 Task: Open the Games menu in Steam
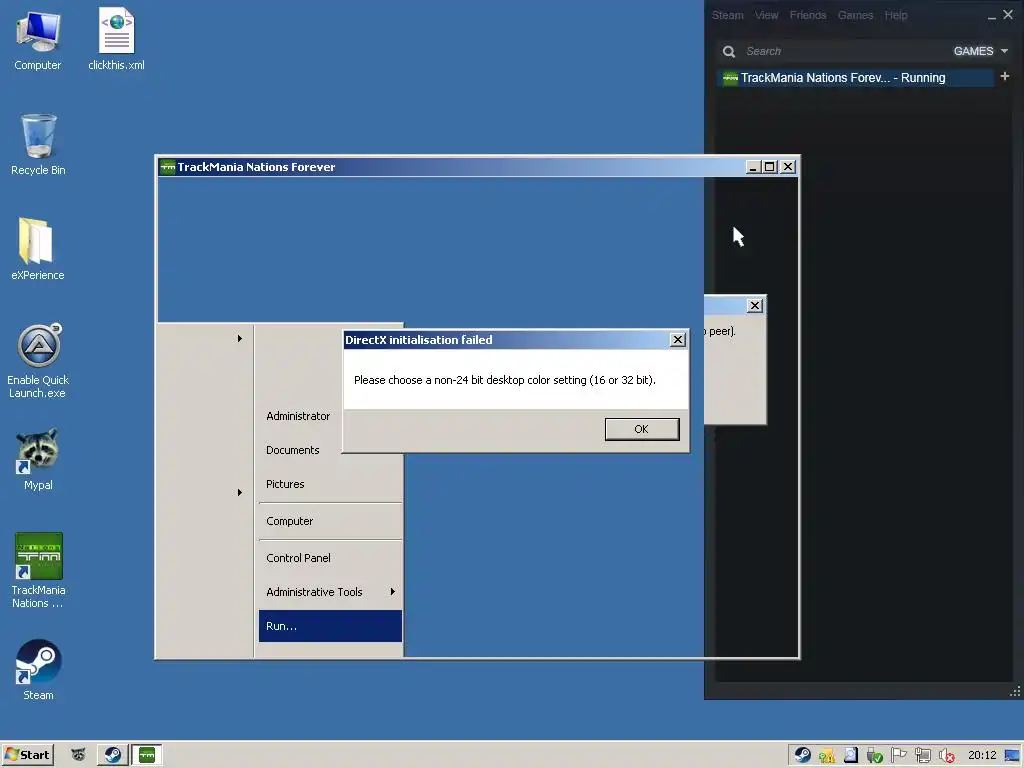(856, 15)
